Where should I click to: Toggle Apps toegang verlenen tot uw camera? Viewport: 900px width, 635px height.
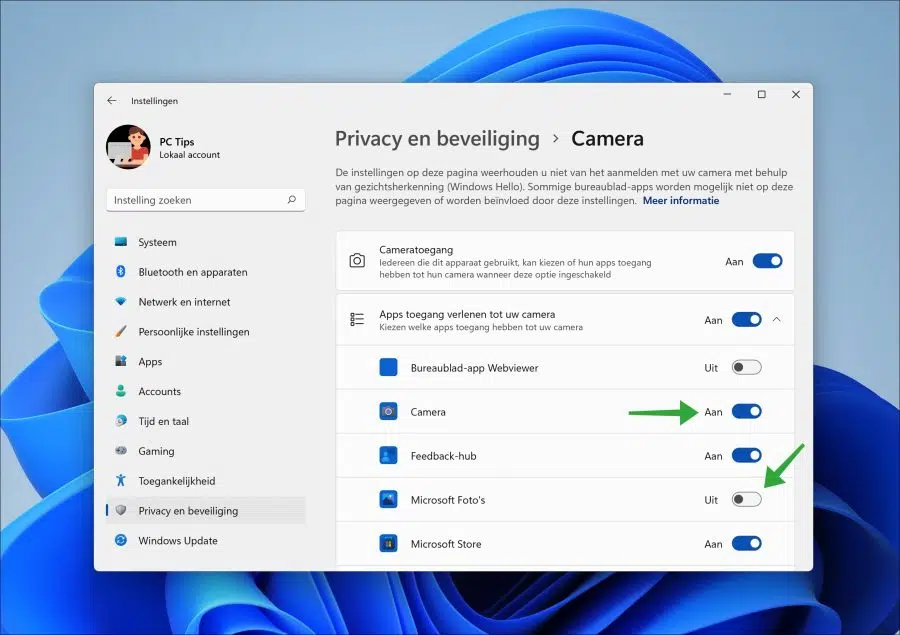point(747,320)
